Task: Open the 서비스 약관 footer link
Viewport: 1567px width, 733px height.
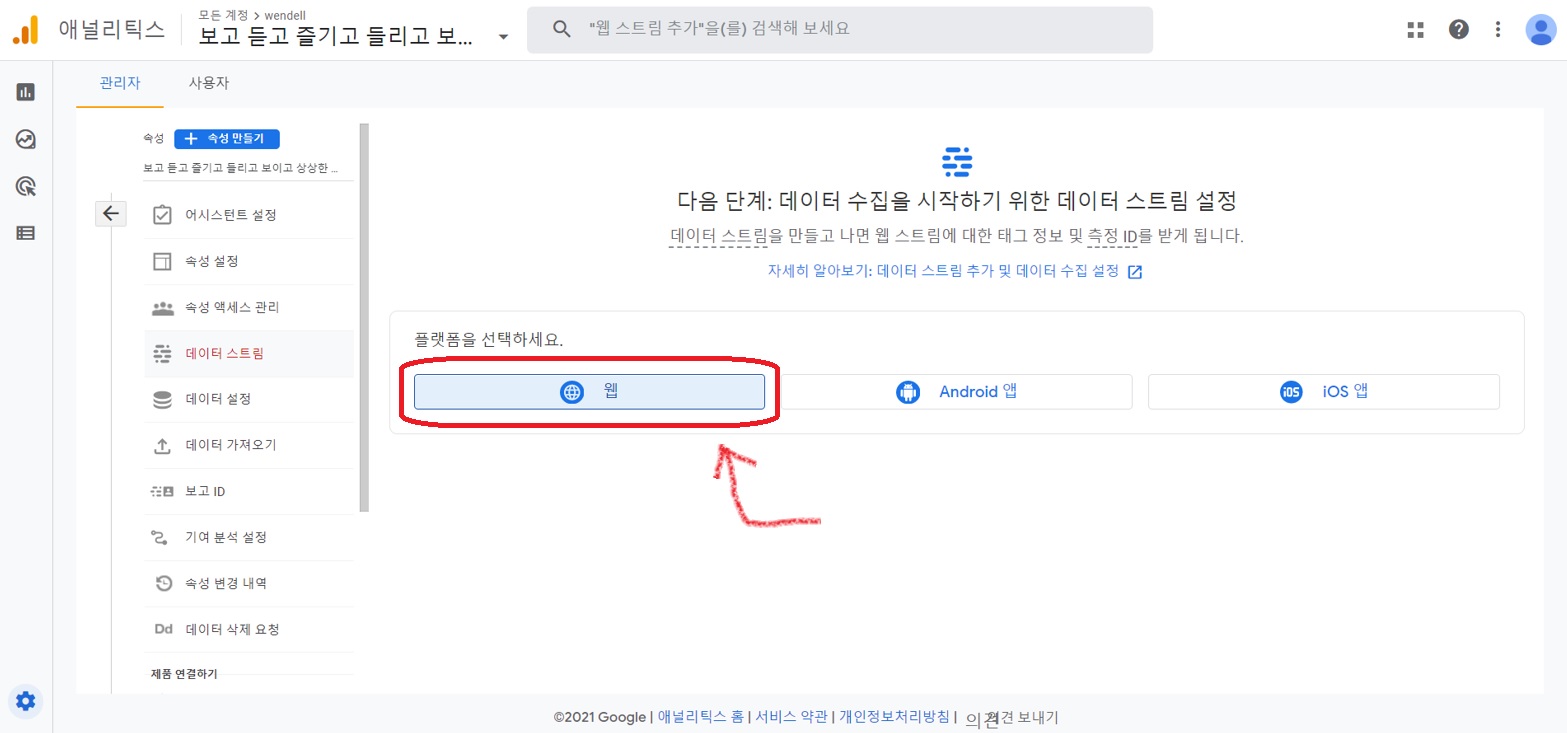Action: coord(792,717)
